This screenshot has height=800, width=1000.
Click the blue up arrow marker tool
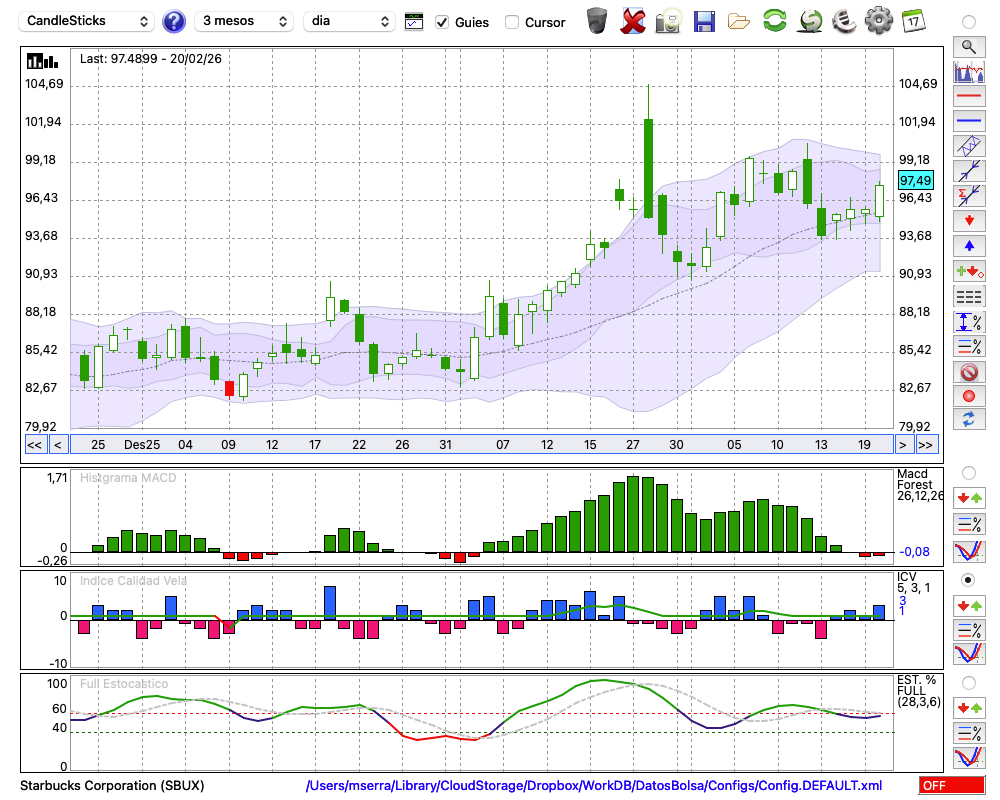coord(968,245)
